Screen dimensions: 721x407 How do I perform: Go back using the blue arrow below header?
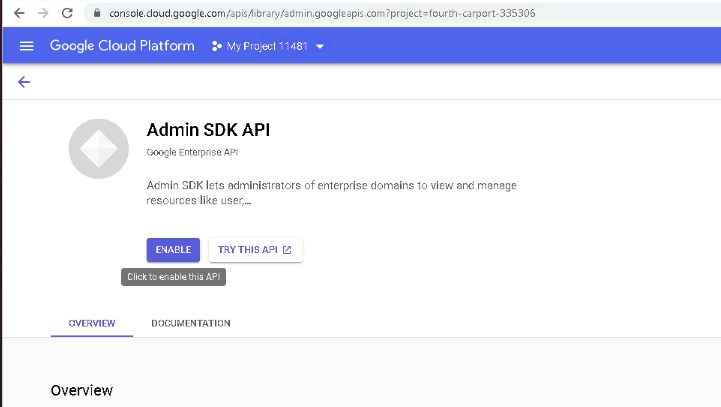tap(24, 82)
